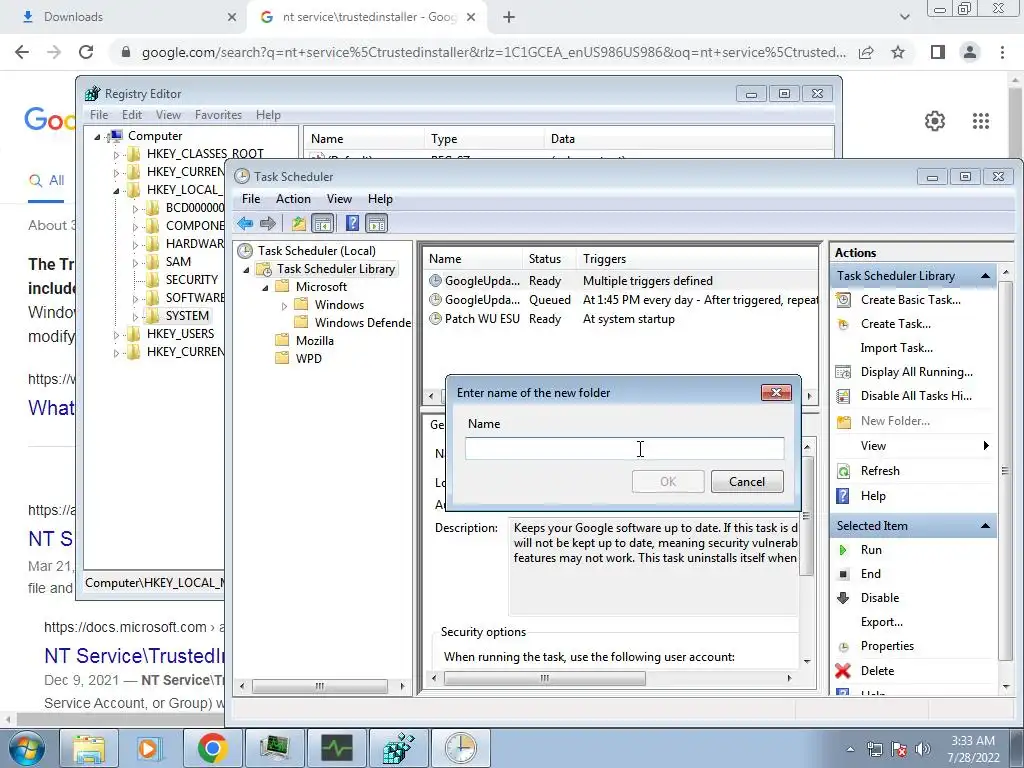The height and width of the screenshot is (768, 1024).
Task: Click the taskbar clock showing 3:33 AM
Action: tap(974, 749)
